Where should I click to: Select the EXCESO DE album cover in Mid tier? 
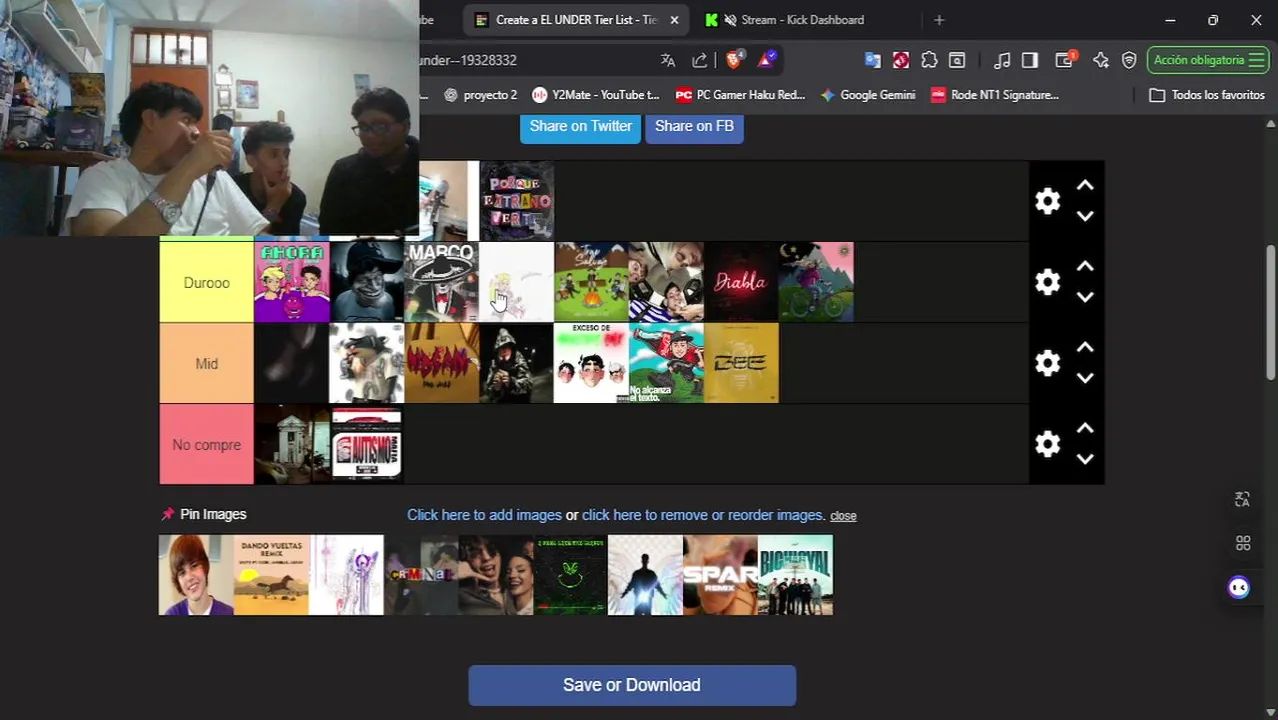click(x=591, y=363)
